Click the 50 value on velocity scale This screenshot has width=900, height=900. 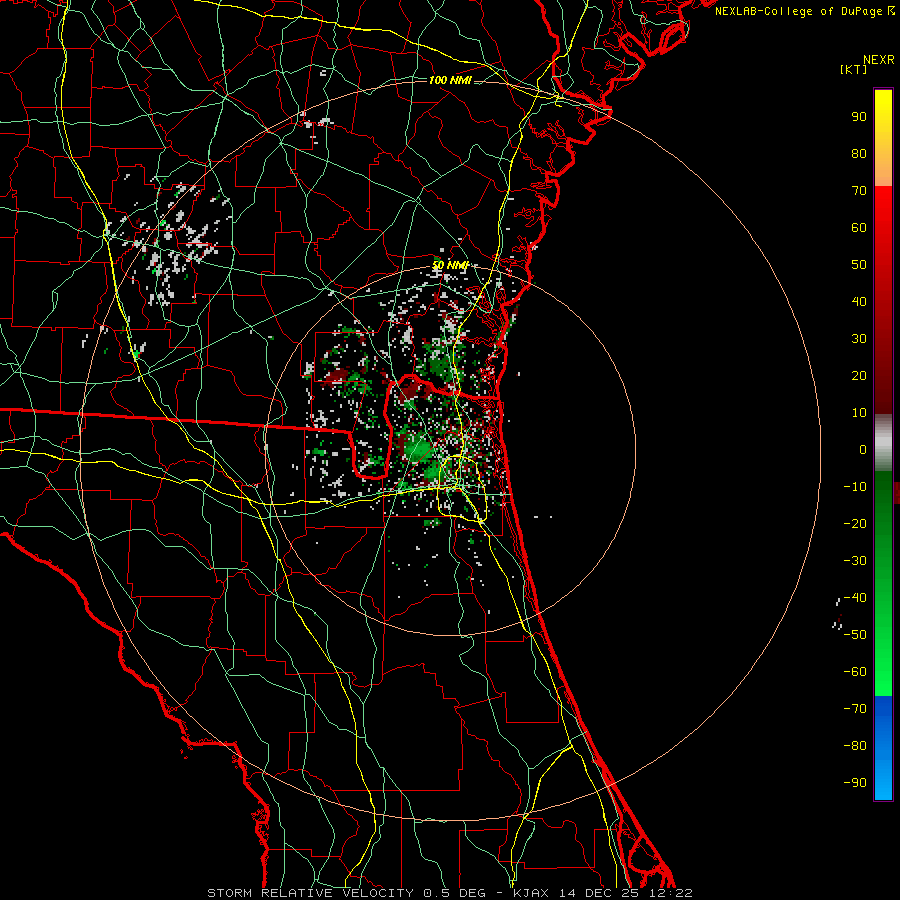[x=859, y=265]
